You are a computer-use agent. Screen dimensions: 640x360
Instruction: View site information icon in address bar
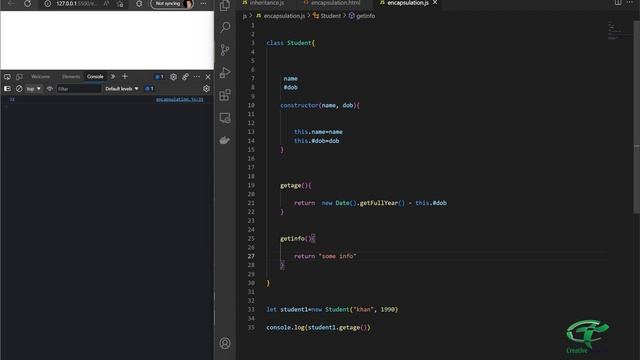tap(48, 4)
